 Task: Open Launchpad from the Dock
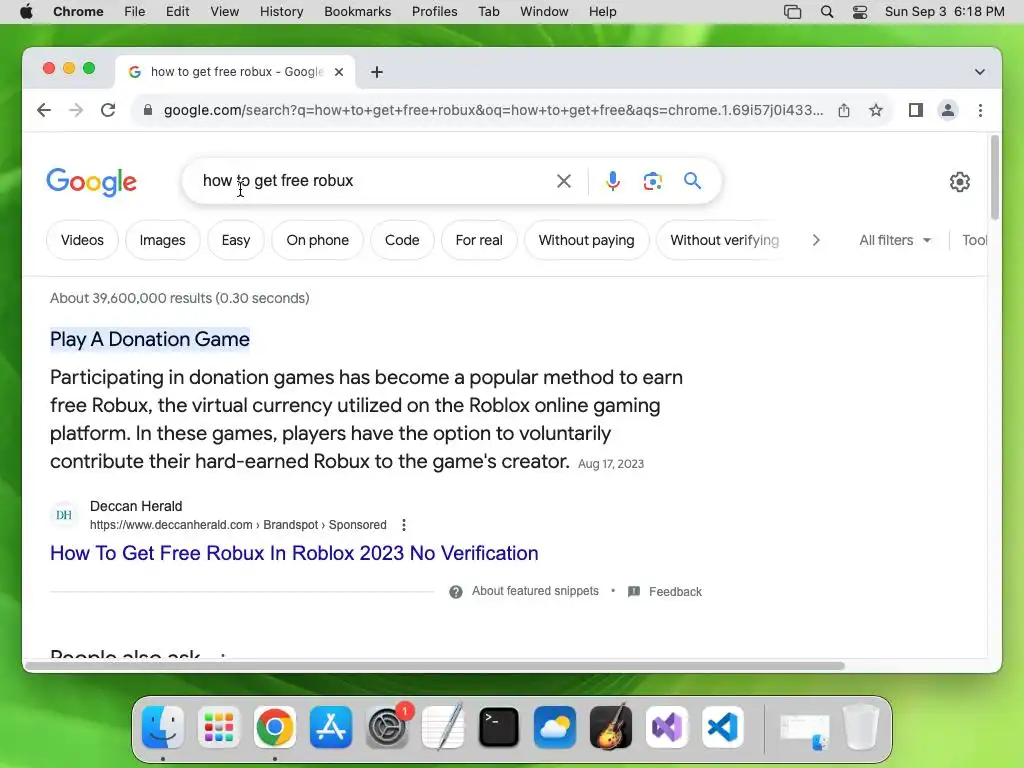click(219, 727)
